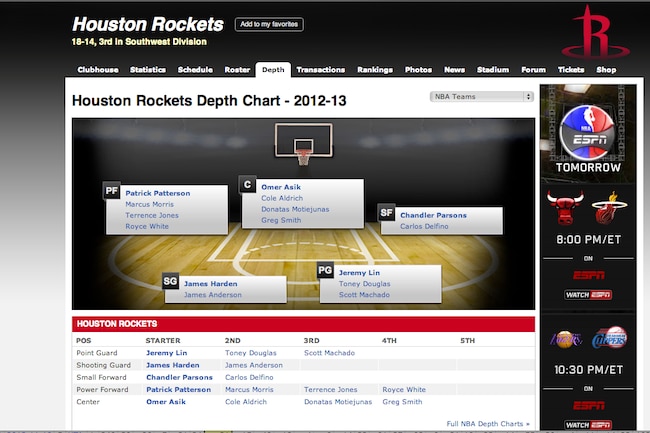This screenshot has height=433, width=650.
Task: Click Greg Smith in the court chart
Action: 281,220
